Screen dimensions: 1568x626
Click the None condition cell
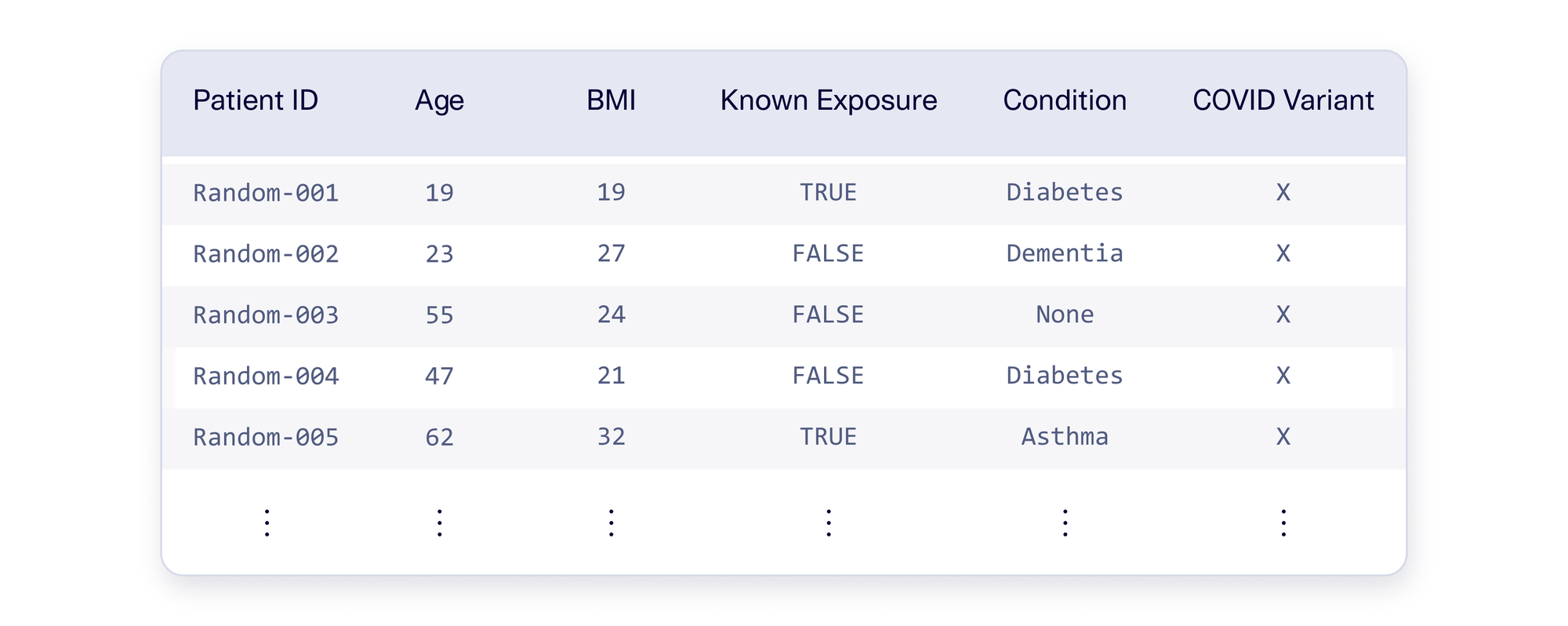coord(1064,315)
